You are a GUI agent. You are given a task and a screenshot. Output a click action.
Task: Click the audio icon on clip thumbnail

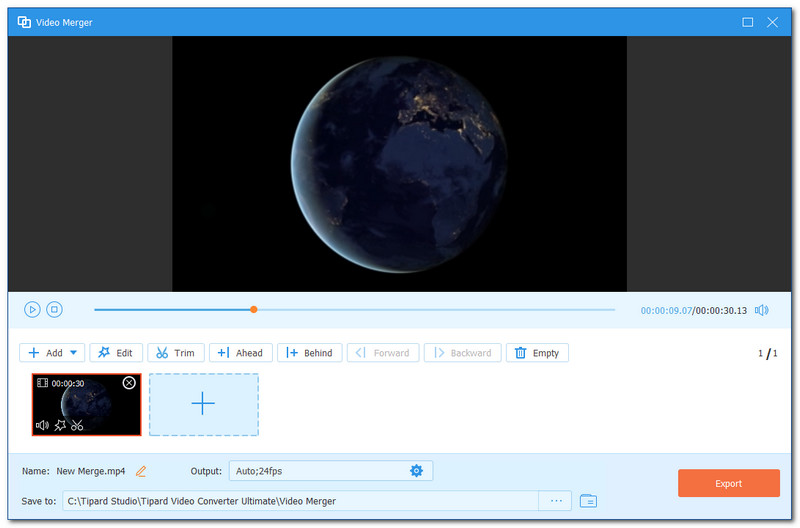click(43, 426)
